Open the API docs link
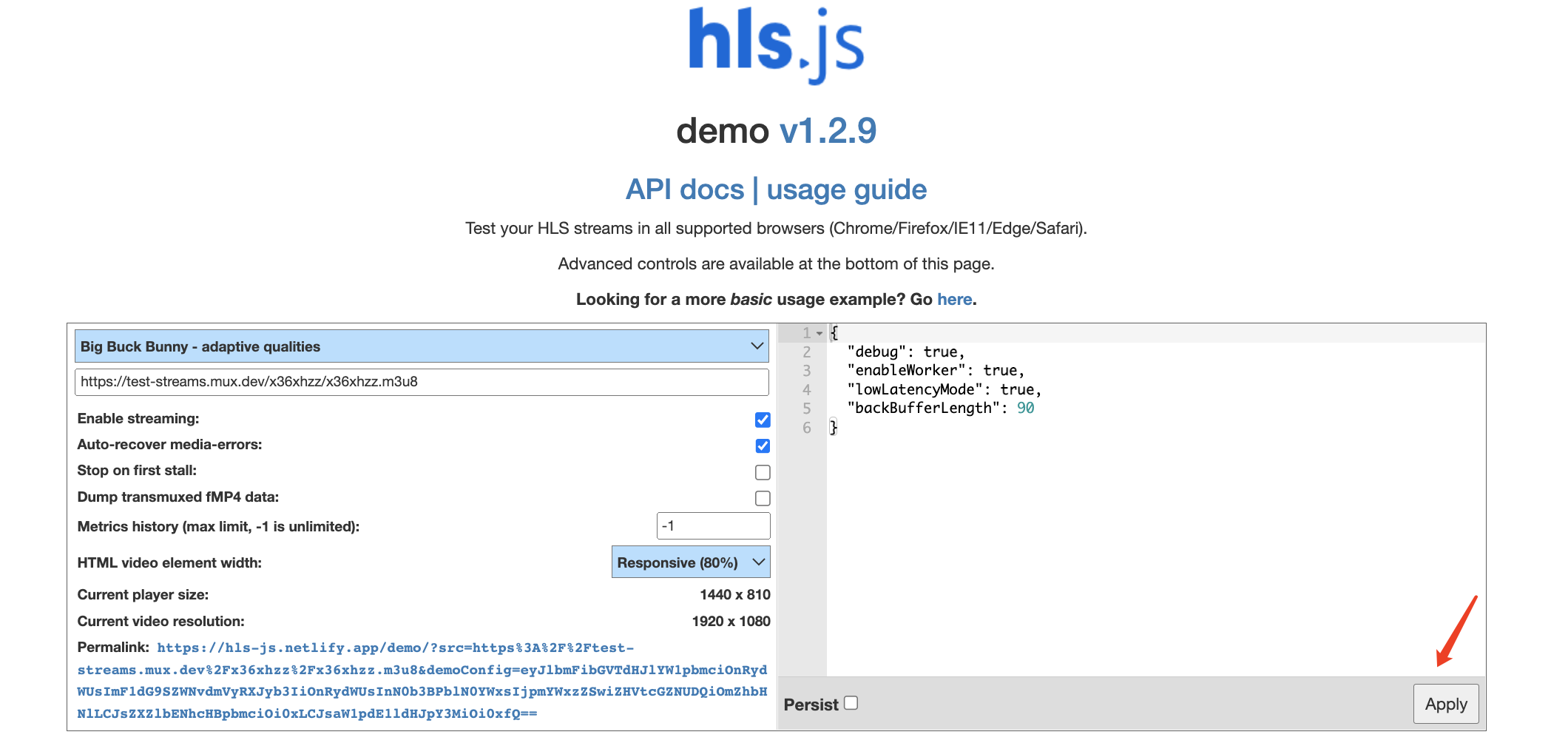 click(x=685, y=189)
